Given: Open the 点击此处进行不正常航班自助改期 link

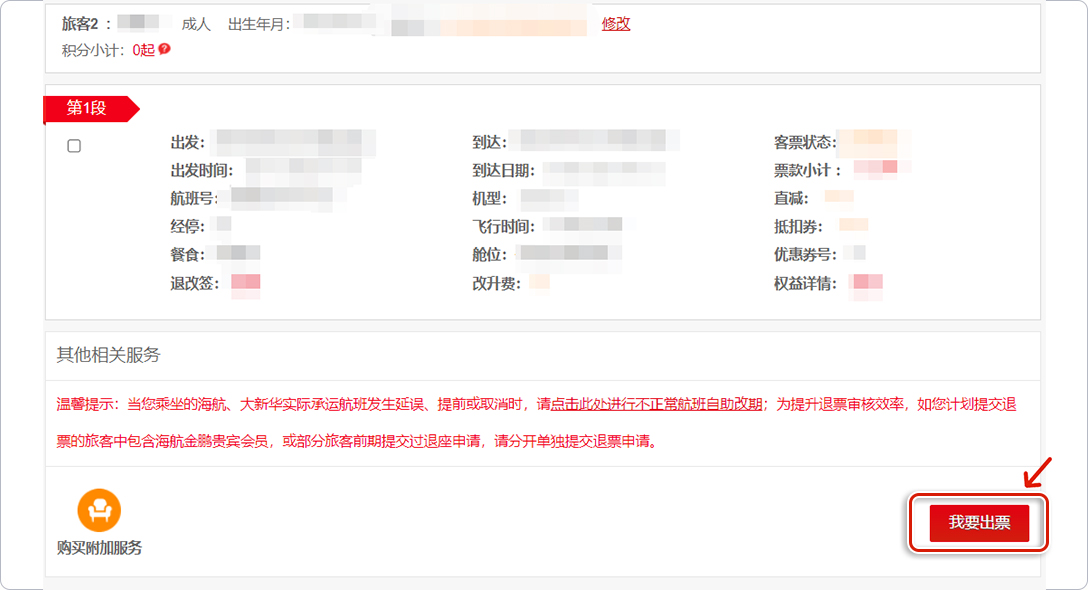Looking at the screenshot, I should [657, 405].
